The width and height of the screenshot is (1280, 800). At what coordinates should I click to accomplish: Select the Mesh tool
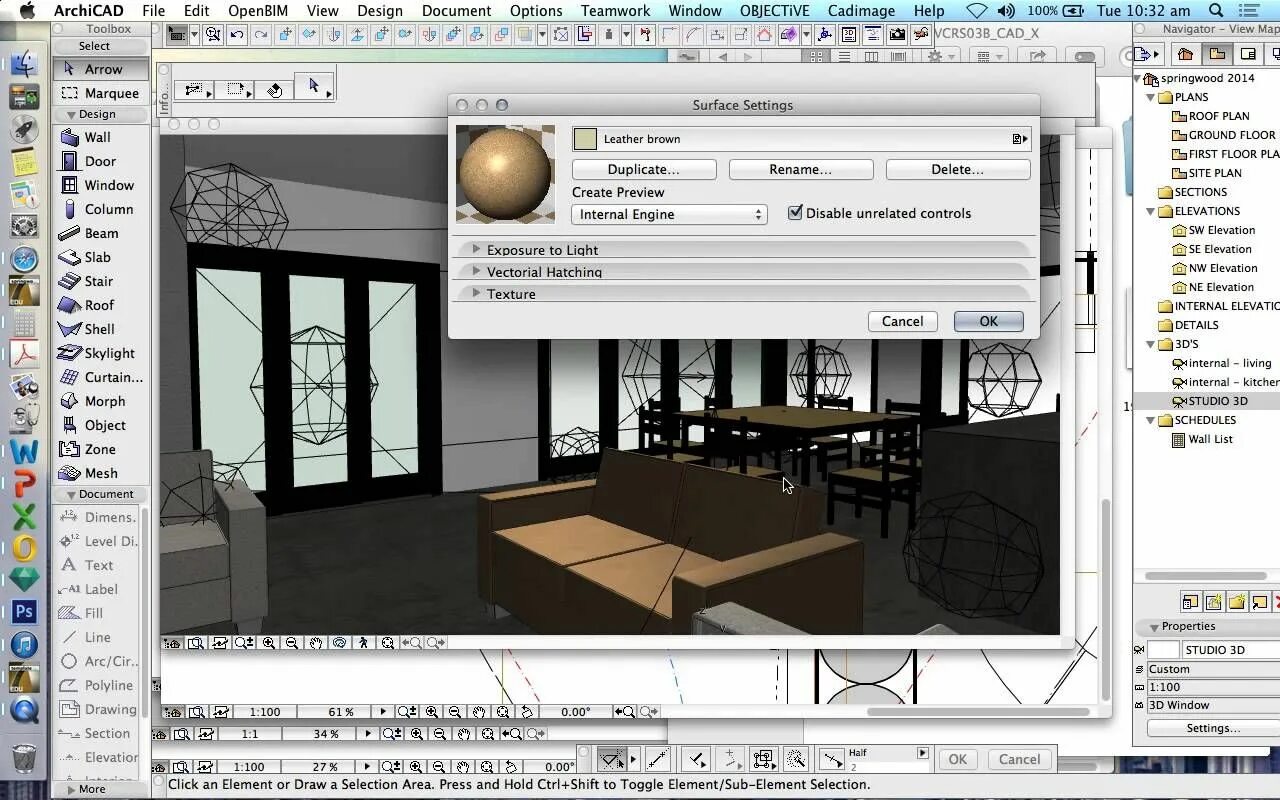(101, 473)
